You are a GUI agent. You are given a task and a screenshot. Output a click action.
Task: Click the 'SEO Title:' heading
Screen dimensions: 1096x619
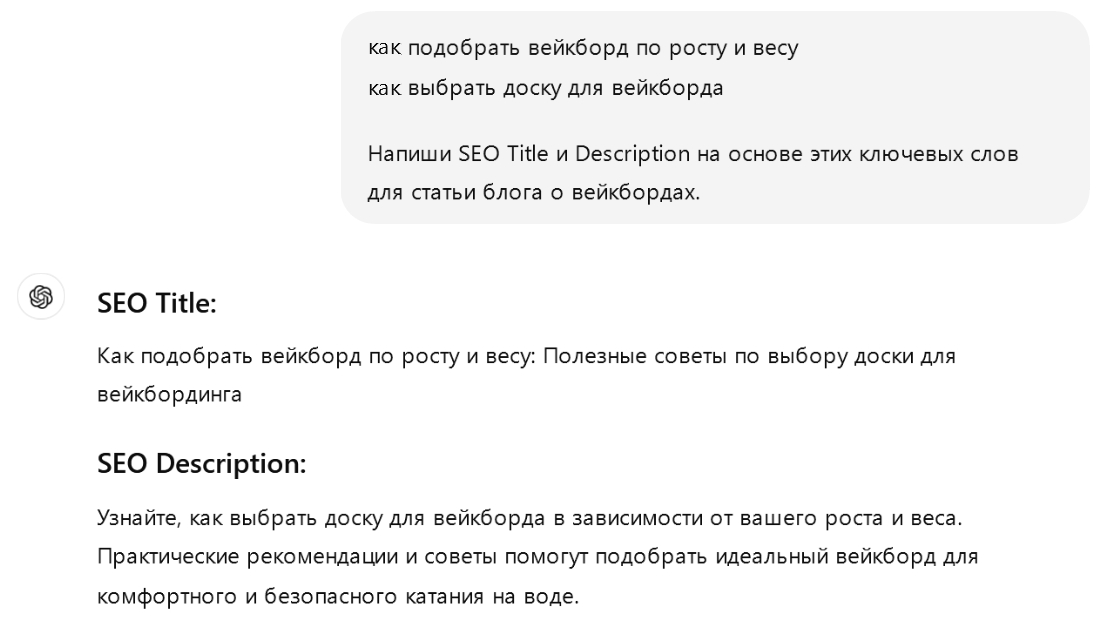tap(156, 305)
